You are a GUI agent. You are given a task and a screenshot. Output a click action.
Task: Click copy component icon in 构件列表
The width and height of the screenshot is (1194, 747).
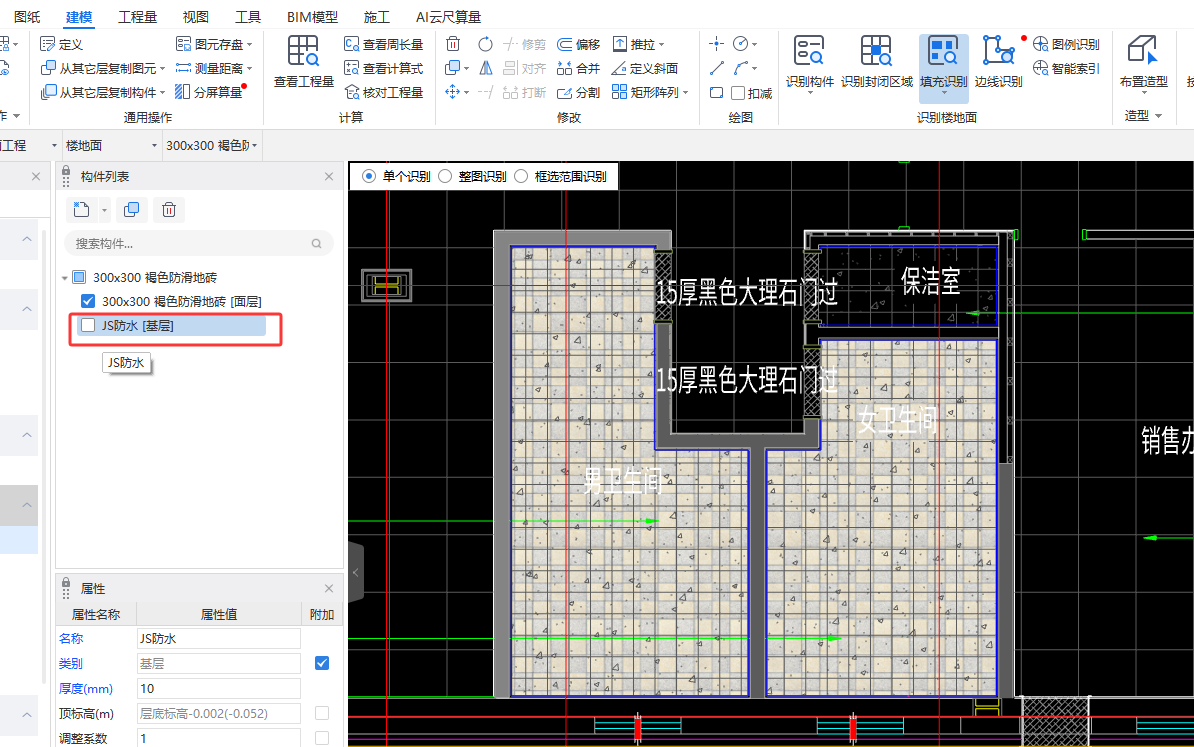[x=132, y=209]
